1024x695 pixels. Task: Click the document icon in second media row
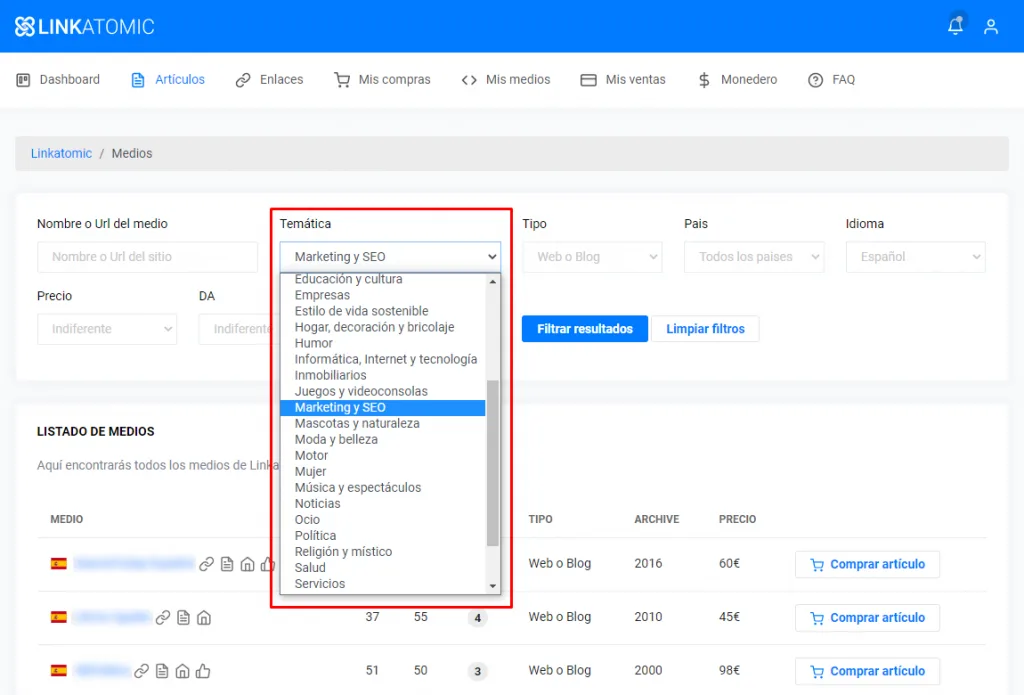pos(183,618)
